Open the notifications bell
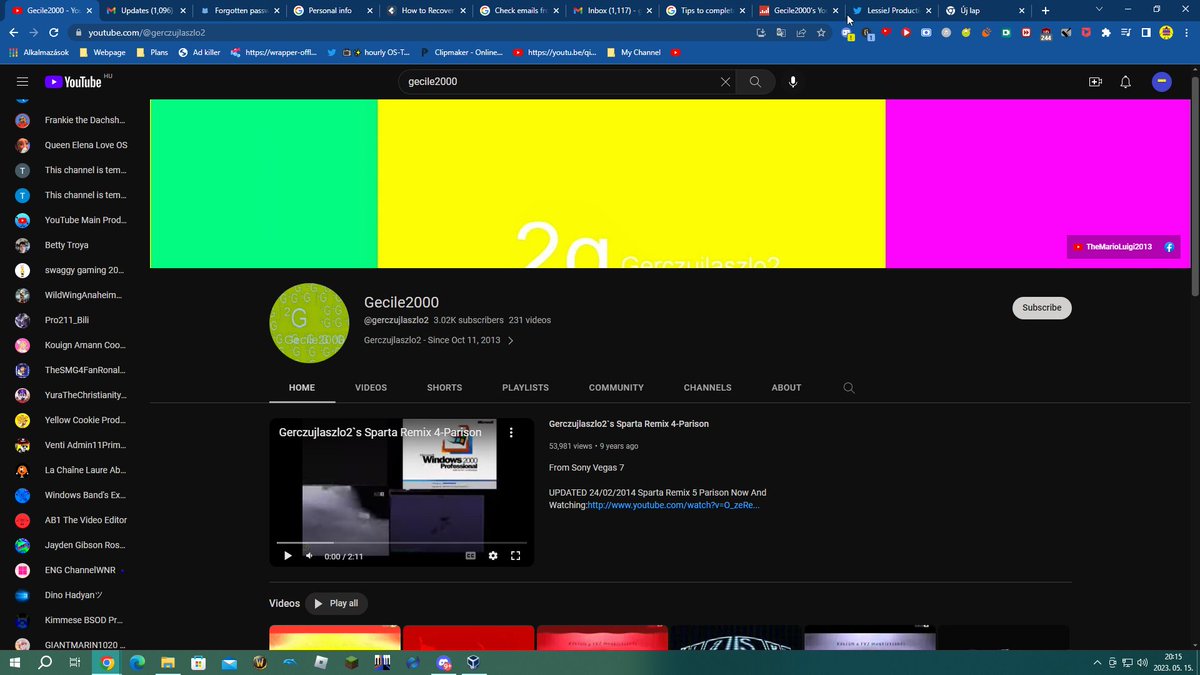The width and height of the screenshot is (1200, 675). (x=1125, y=82)
